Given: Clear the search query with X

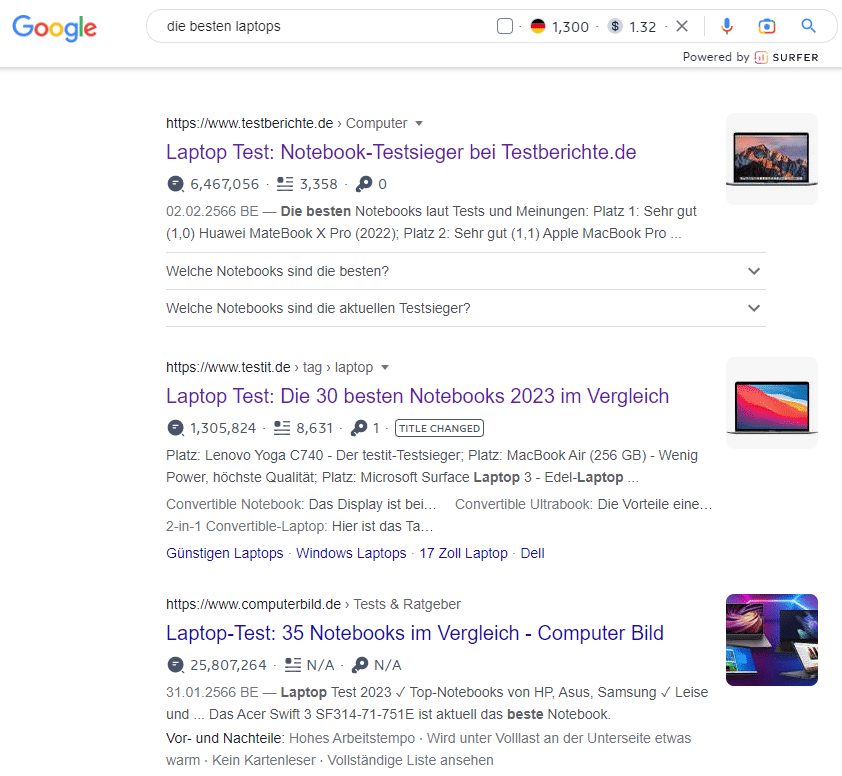Looking at the screenshot, I should (x=682, y=26).
